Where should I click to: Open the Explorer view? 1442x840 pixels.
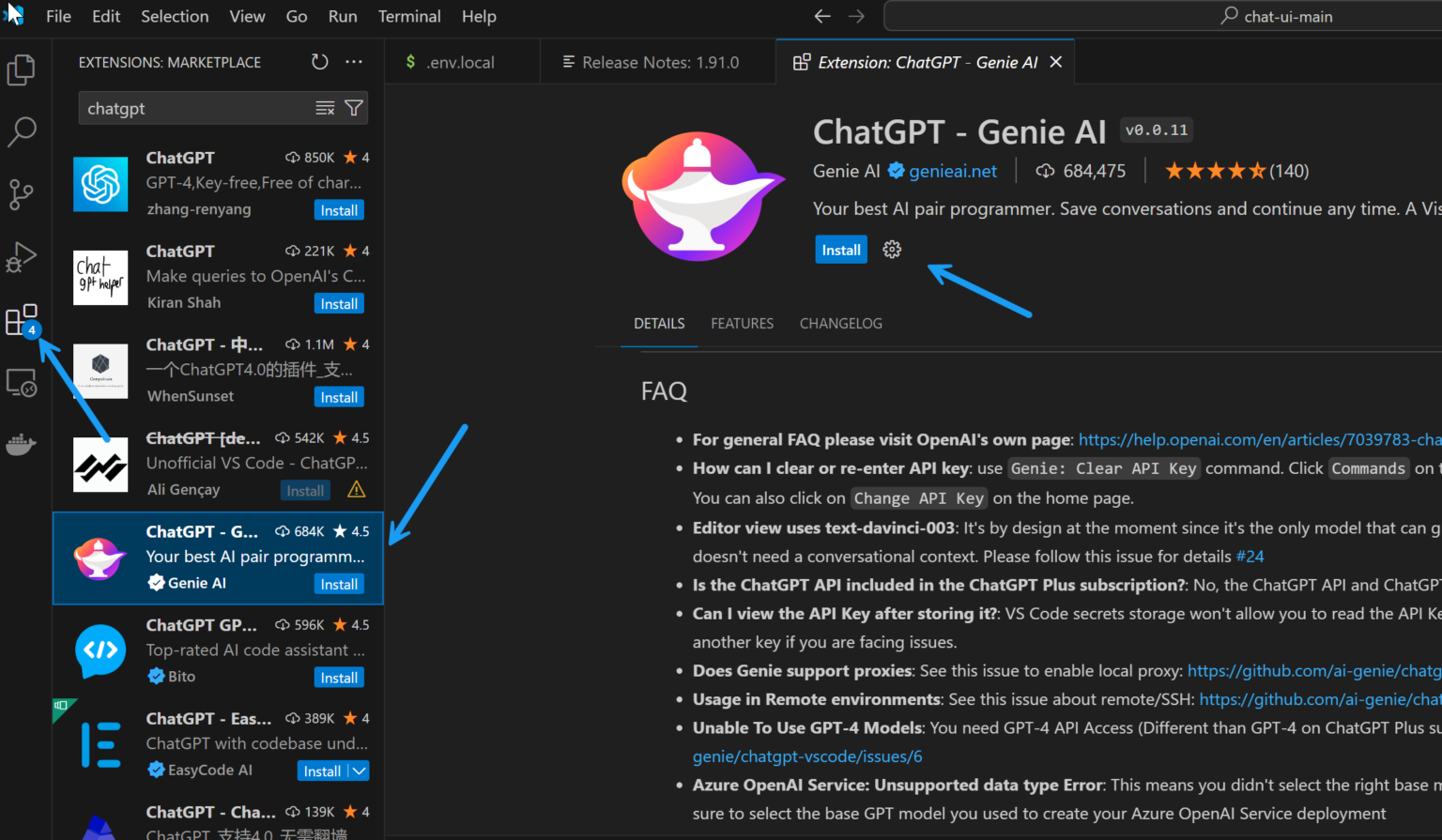[x=22, y=69]
